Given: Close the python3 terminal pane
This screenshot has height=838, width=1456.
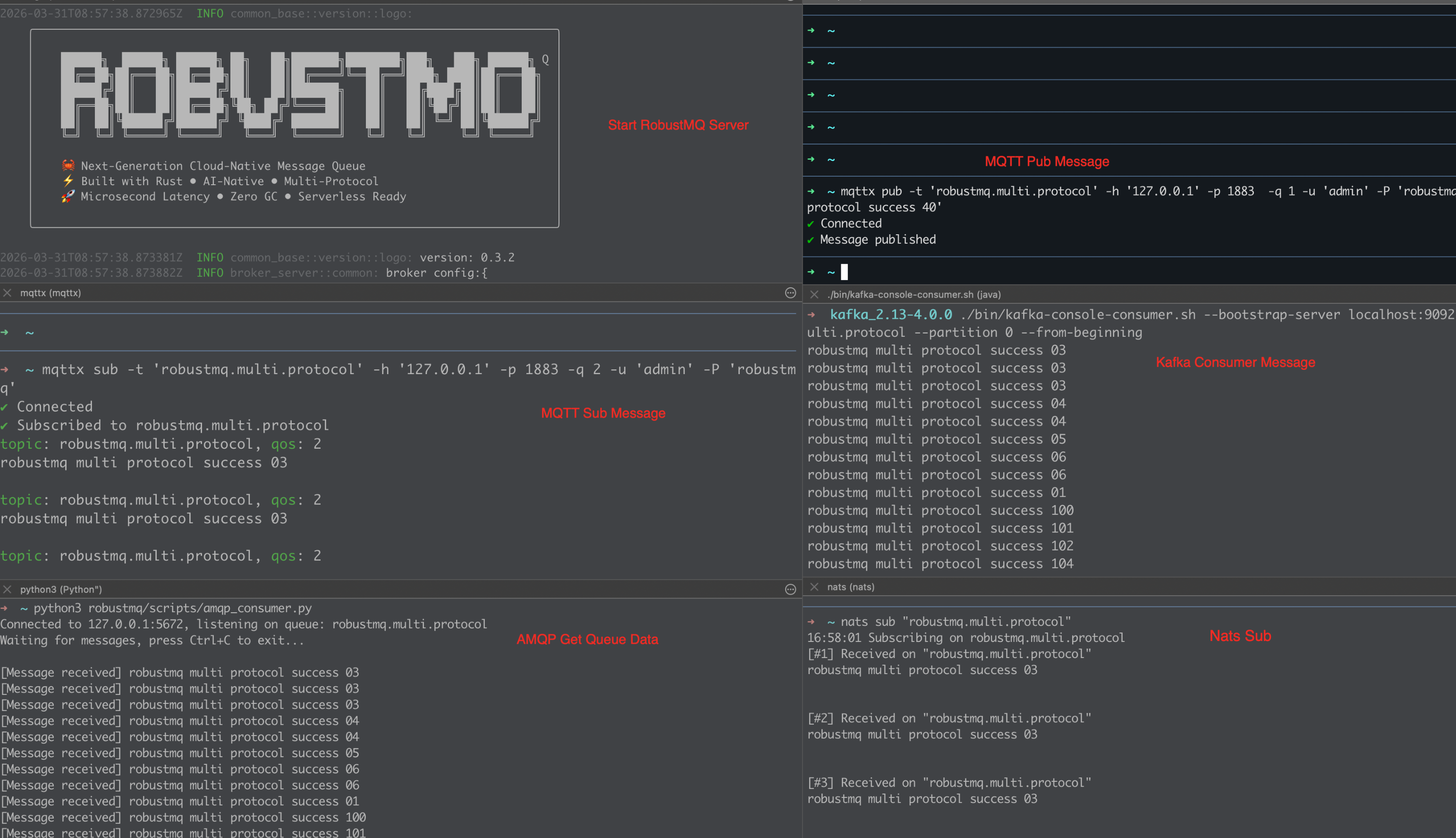Looking at the screenshot, I should tap(8, 590).
